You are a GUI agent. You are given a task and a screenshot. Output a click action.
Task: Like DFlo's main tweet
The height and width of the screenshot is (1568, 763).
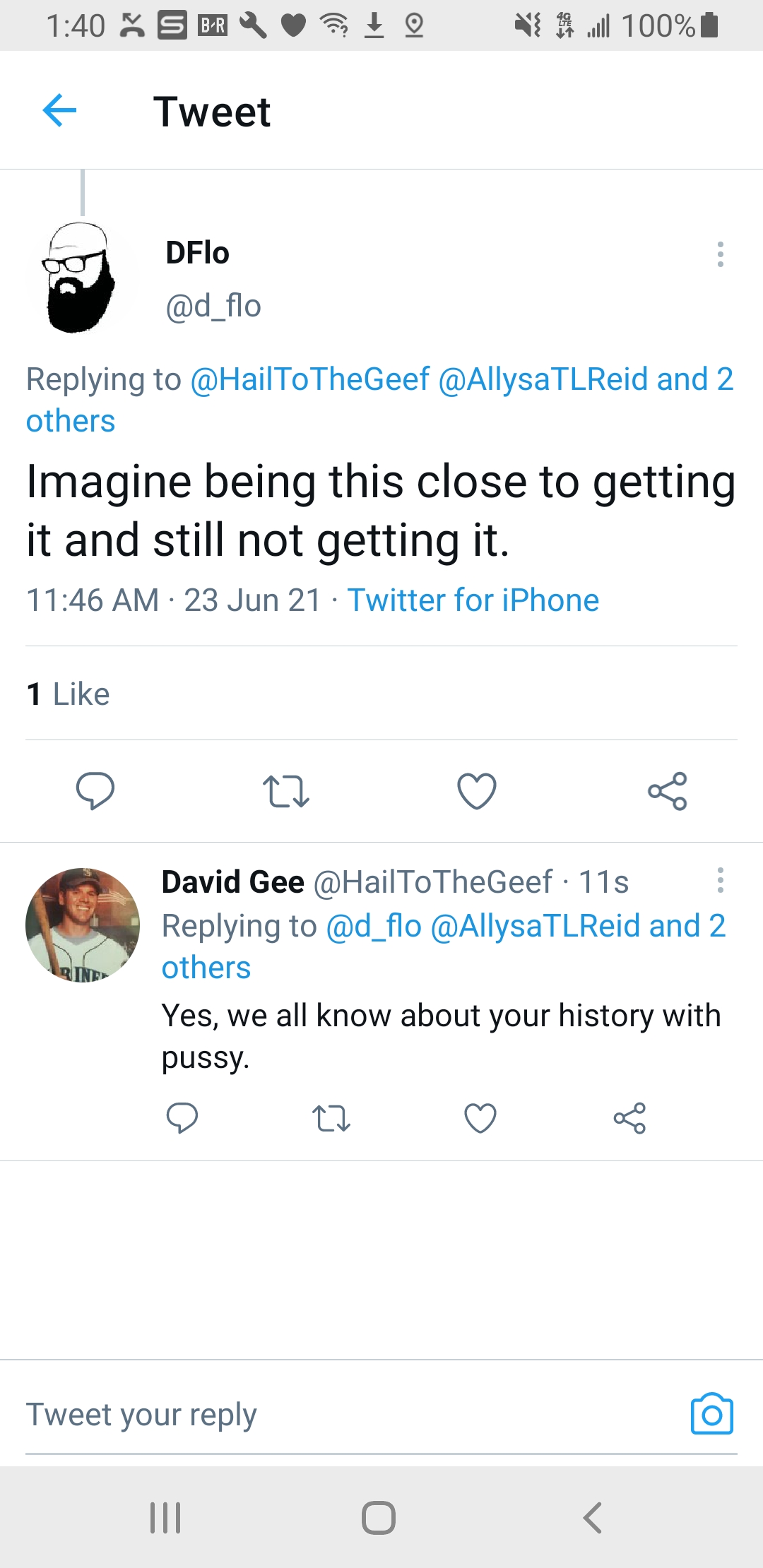click(x=477, y=791)
